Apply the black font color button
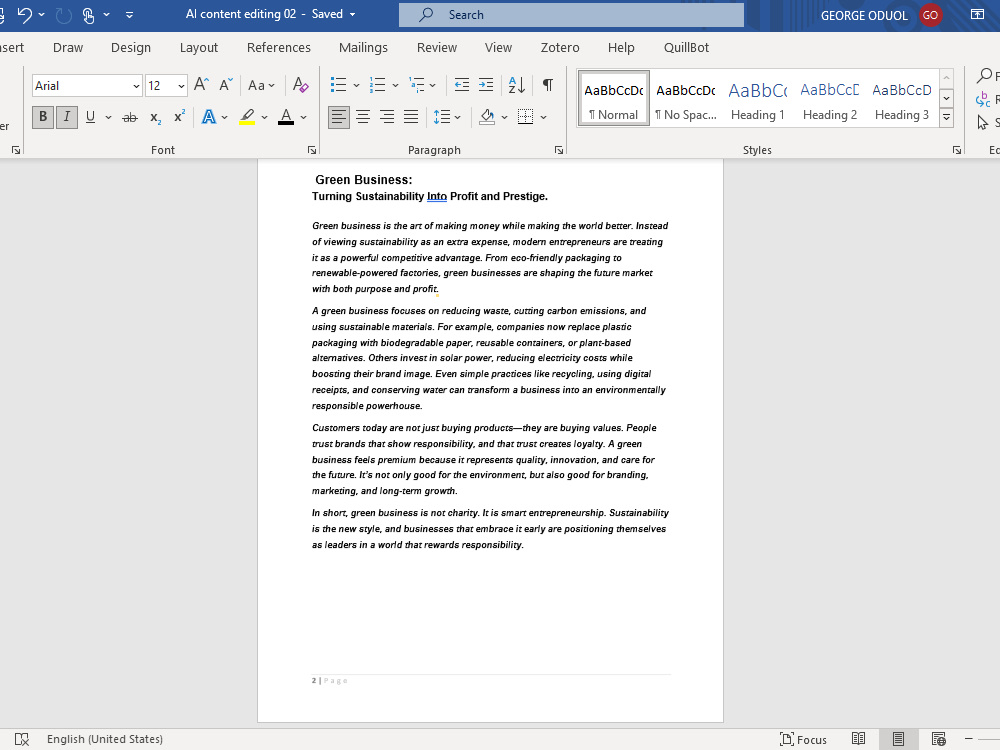The width and height of the screenshot is (1000, 750). [286, 117]
